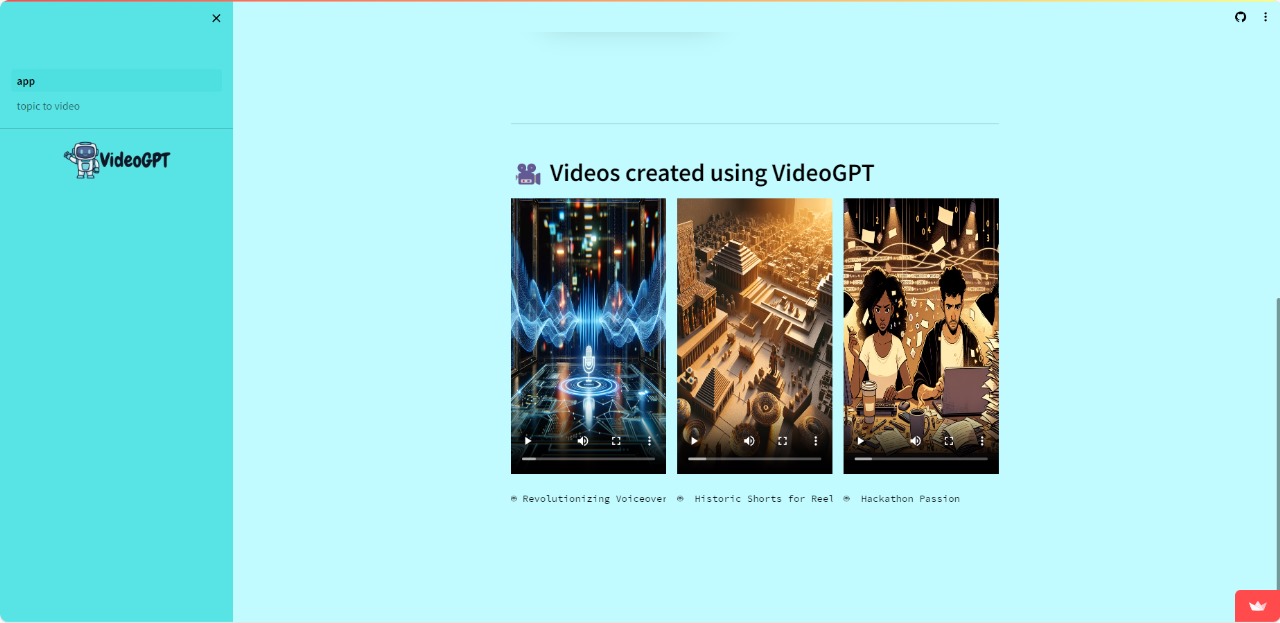This screenshot has height=623, width=1280.
Task: Fullscreen the Hackathon Passion video
Action: click(x=948, y=440)
